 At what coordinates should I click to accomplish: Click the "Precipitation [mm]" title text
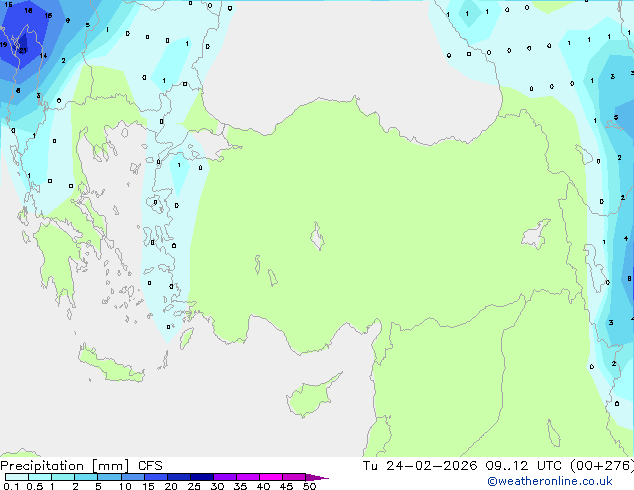(65, 466)
